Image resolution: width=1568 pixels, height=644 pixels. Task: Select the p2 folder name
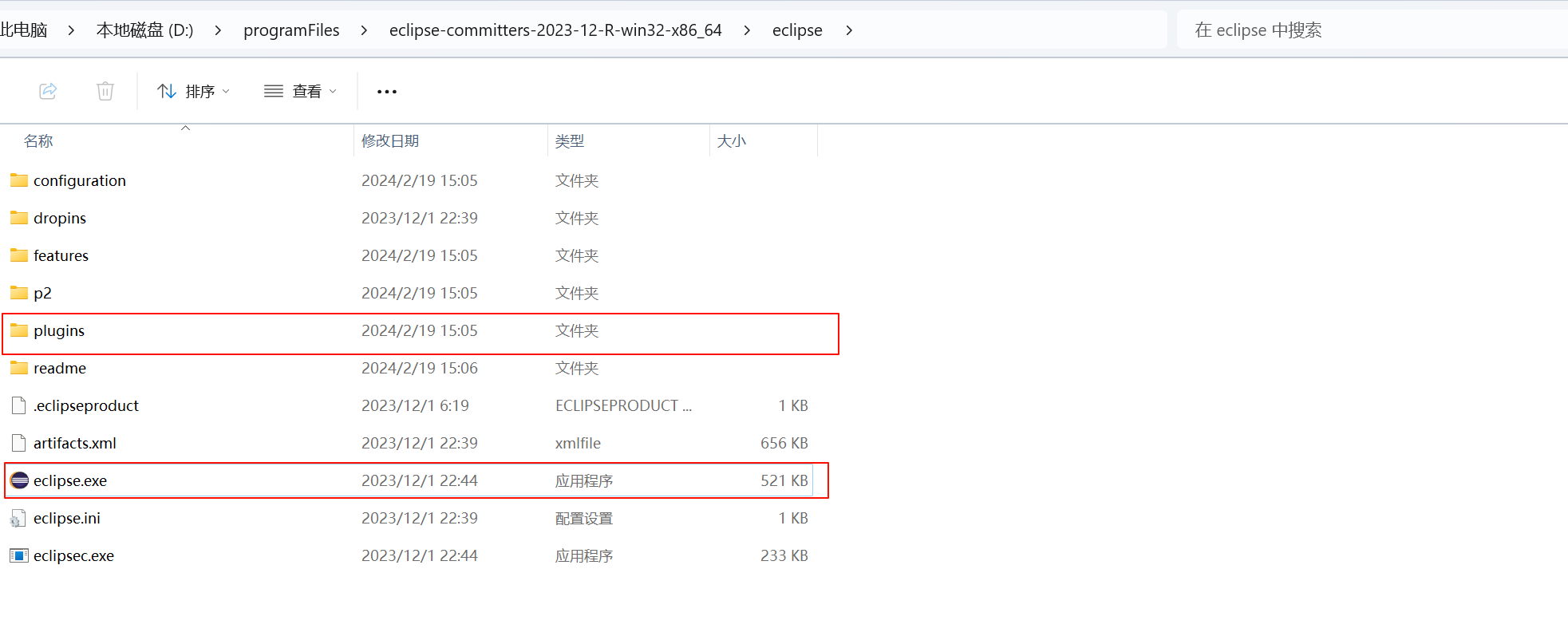point(42,293)
